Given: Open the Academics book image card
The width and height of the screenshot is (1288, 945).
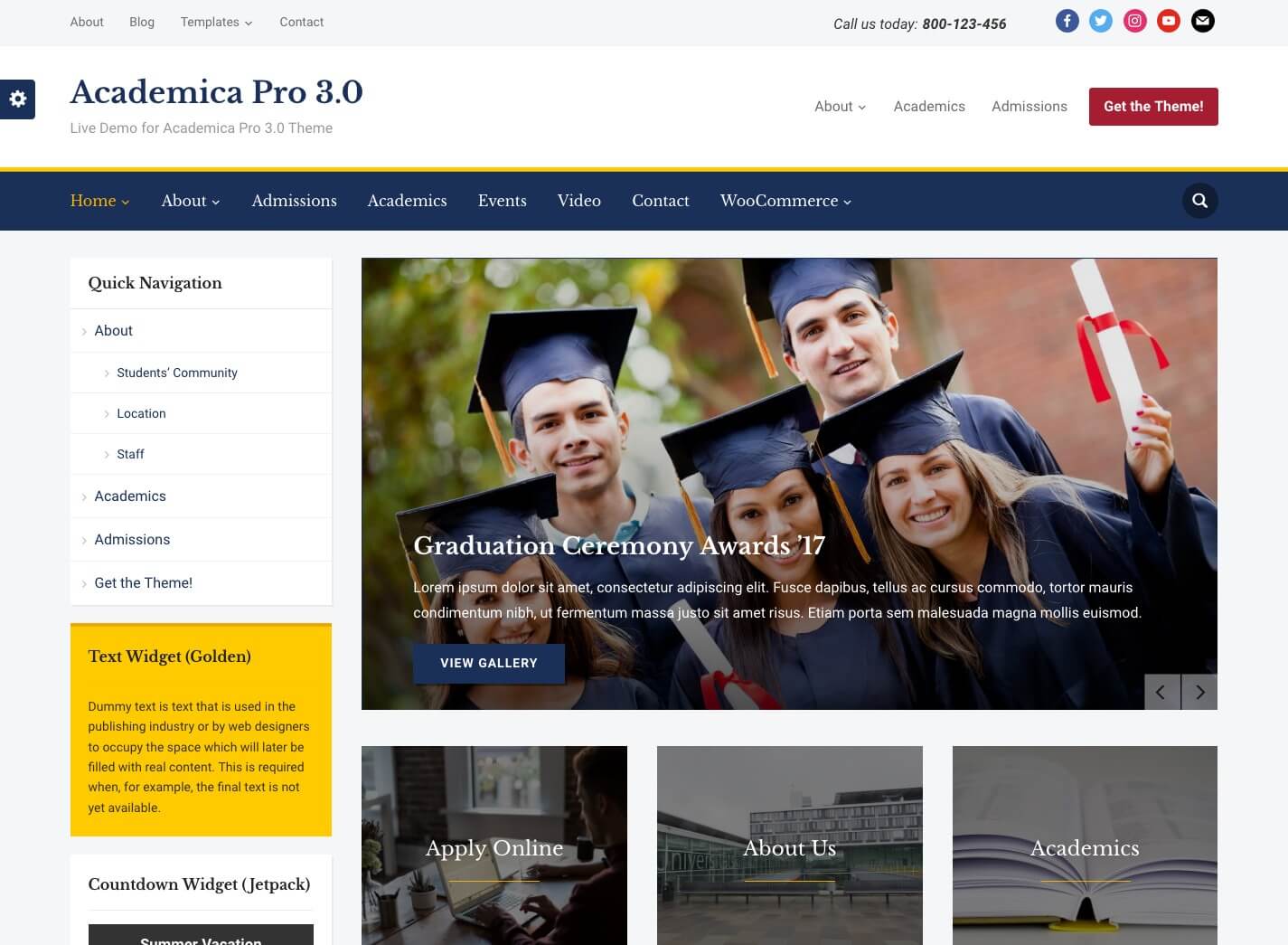Looking at the screenshot, I should 1085,846.
